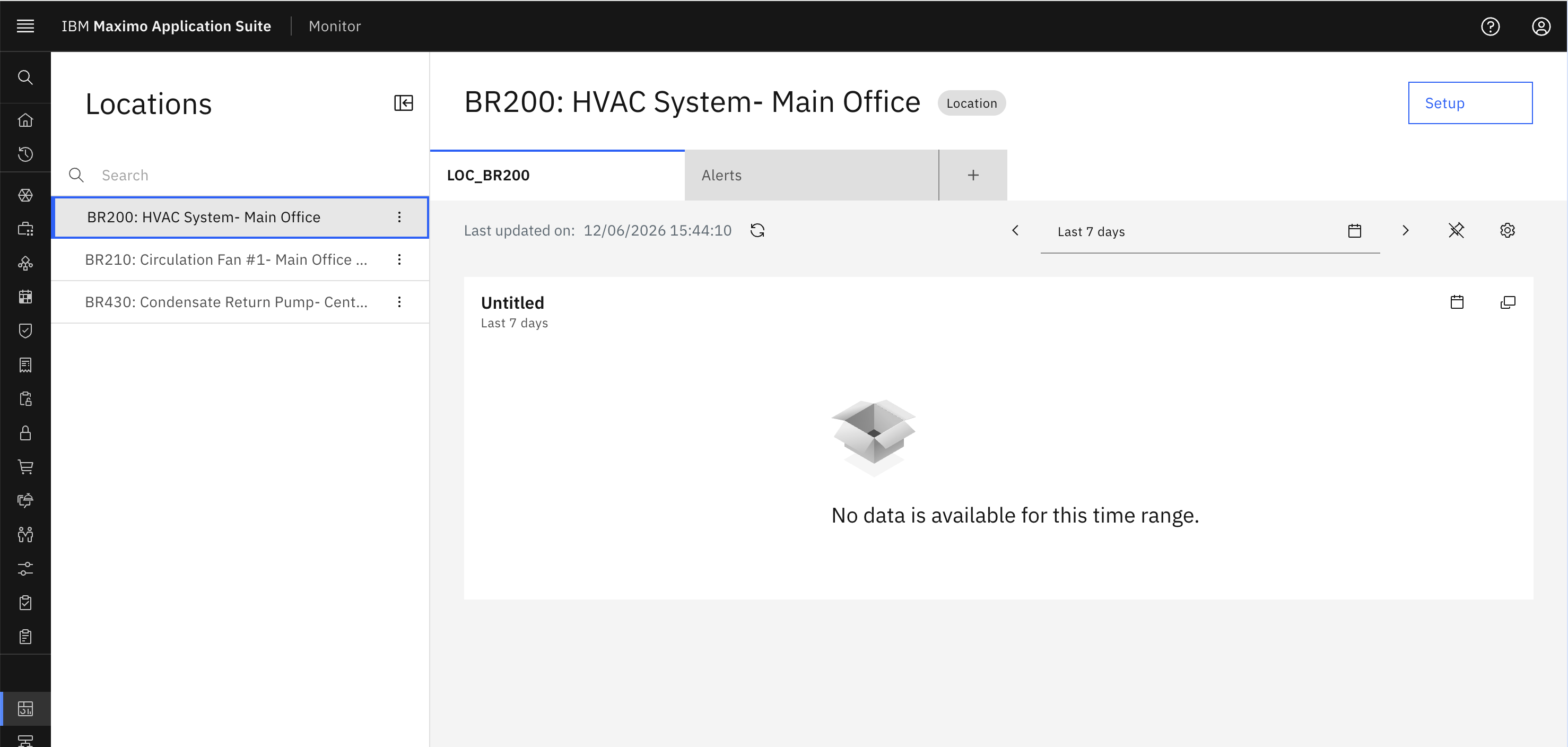Collapse the Locations side panel

tap(403, 103)
